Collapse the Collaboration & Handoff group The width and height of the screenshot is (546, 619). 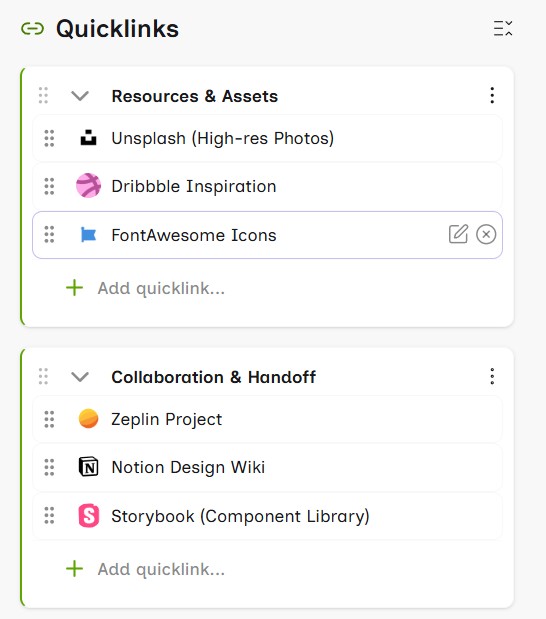80,377
